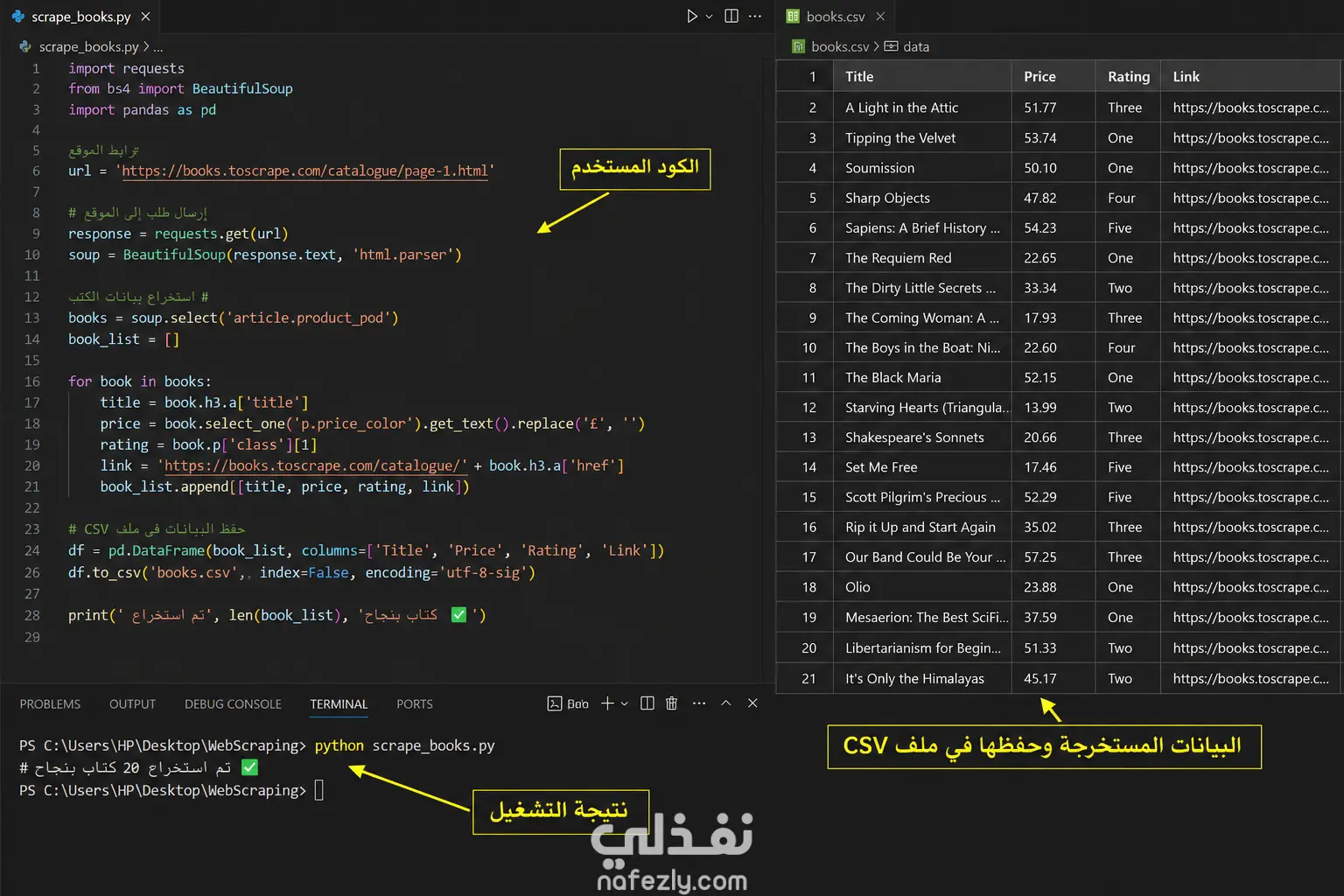Select the TERMINAL panel tab
Viewport: 1344px width, 896px height.
339,704
